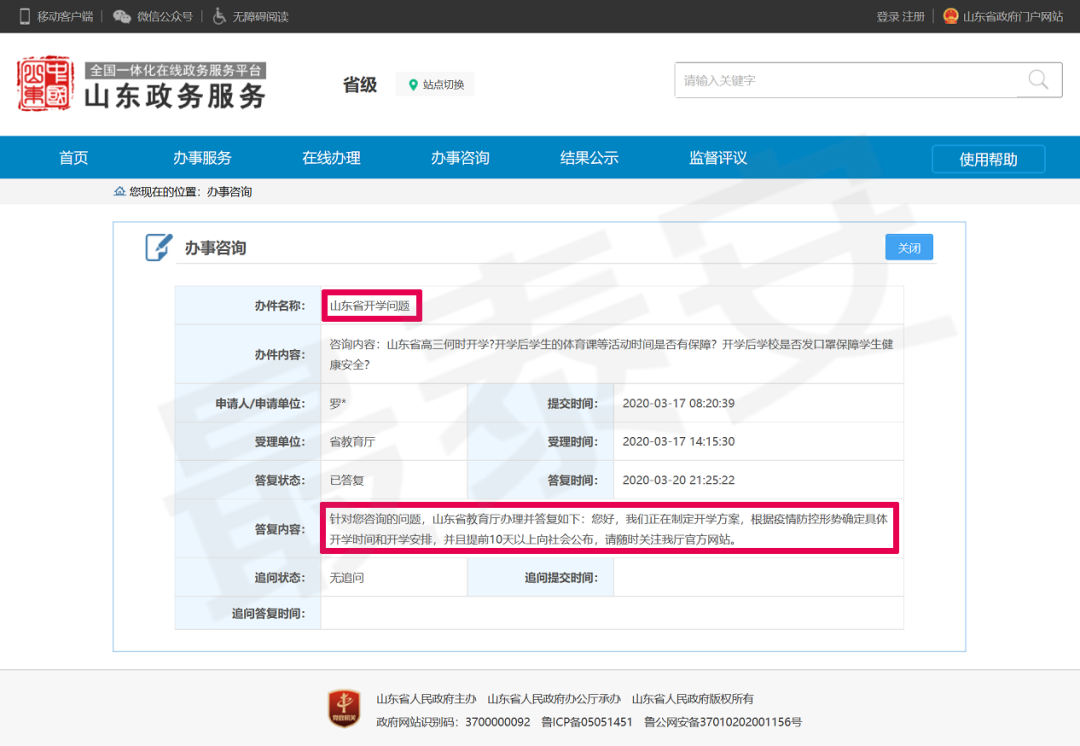1080x746 pixels.
Task: Click the home icon in breadcrumb
Action: tap(120, 191)
